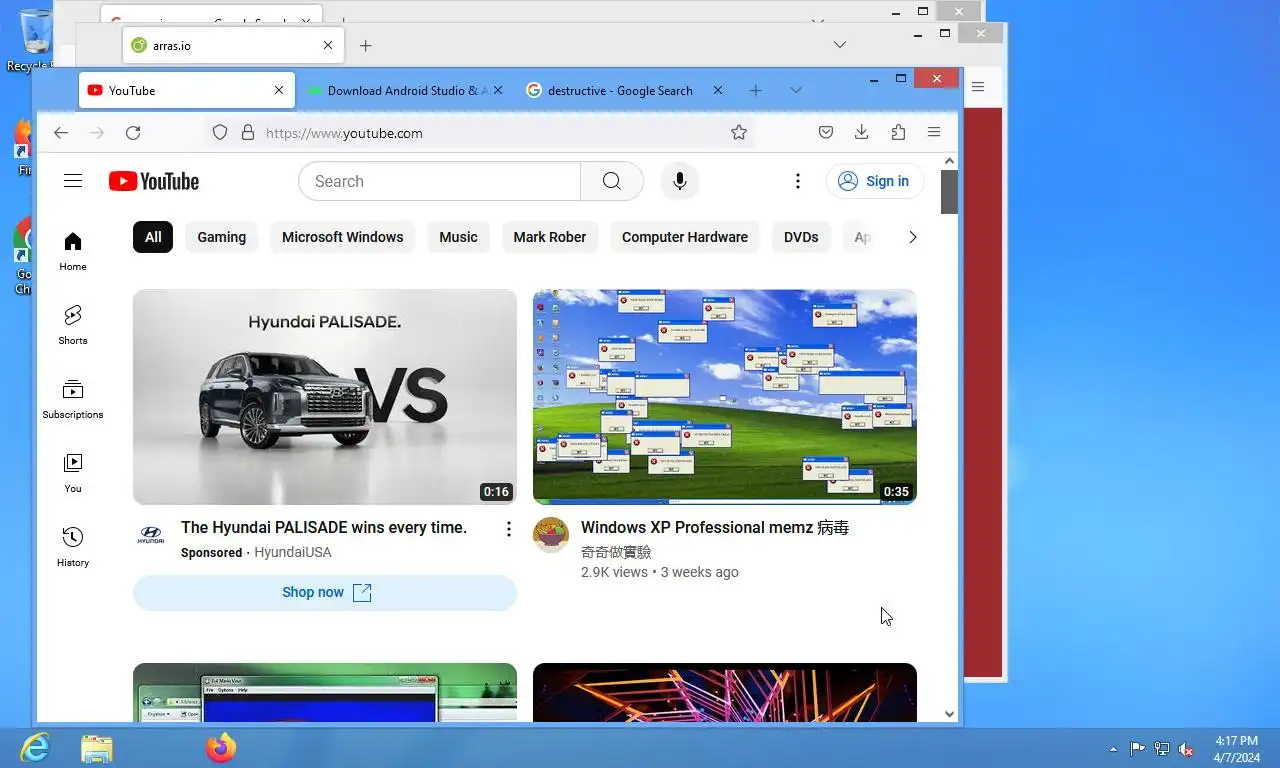Click the 奇奇做實驗 channel avatar

551,535
